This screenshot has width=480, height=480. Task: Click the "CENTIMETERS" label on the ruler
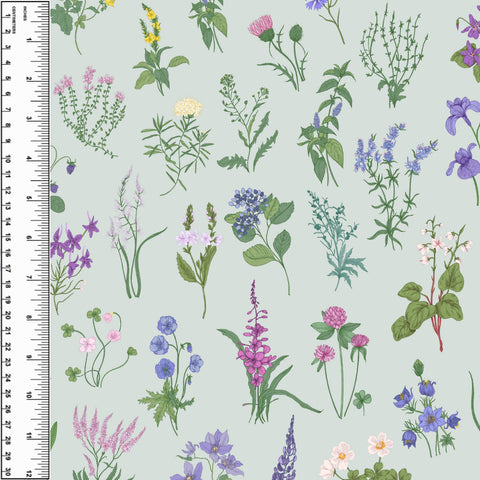tap(14, 20)
